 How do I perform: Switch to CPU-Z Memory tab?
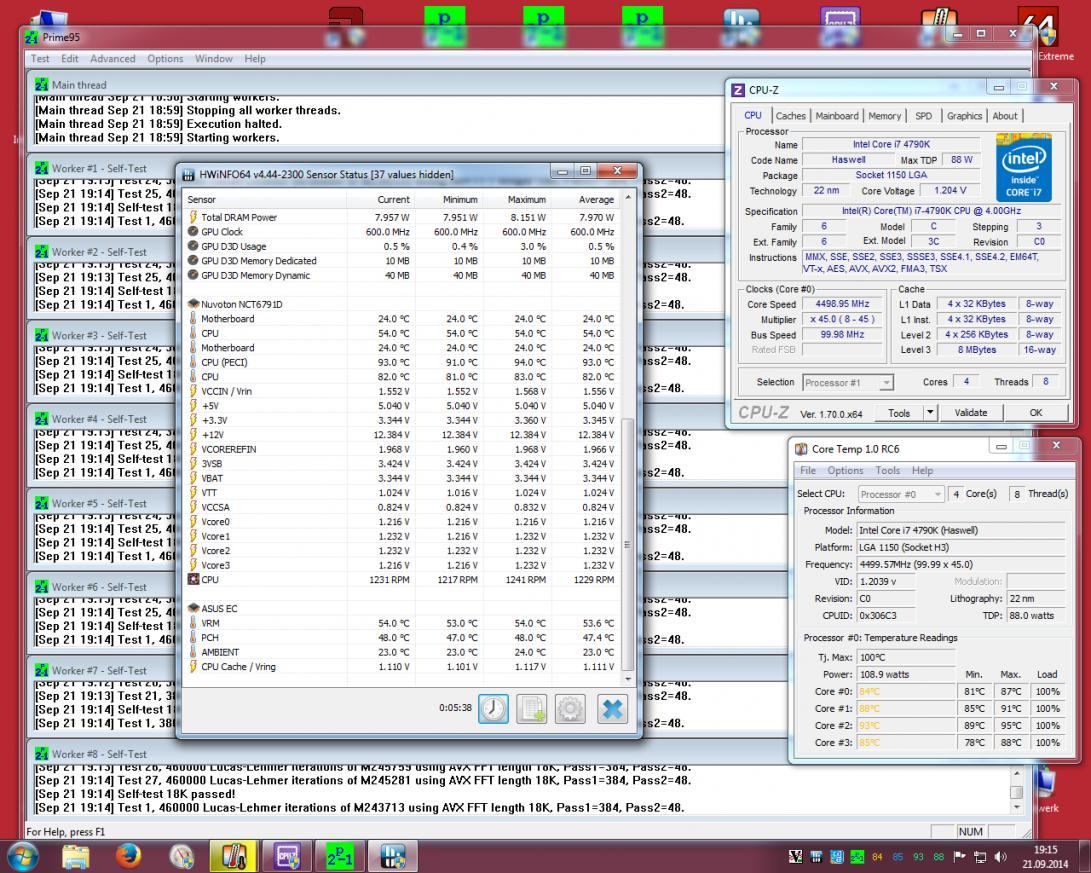884,115
